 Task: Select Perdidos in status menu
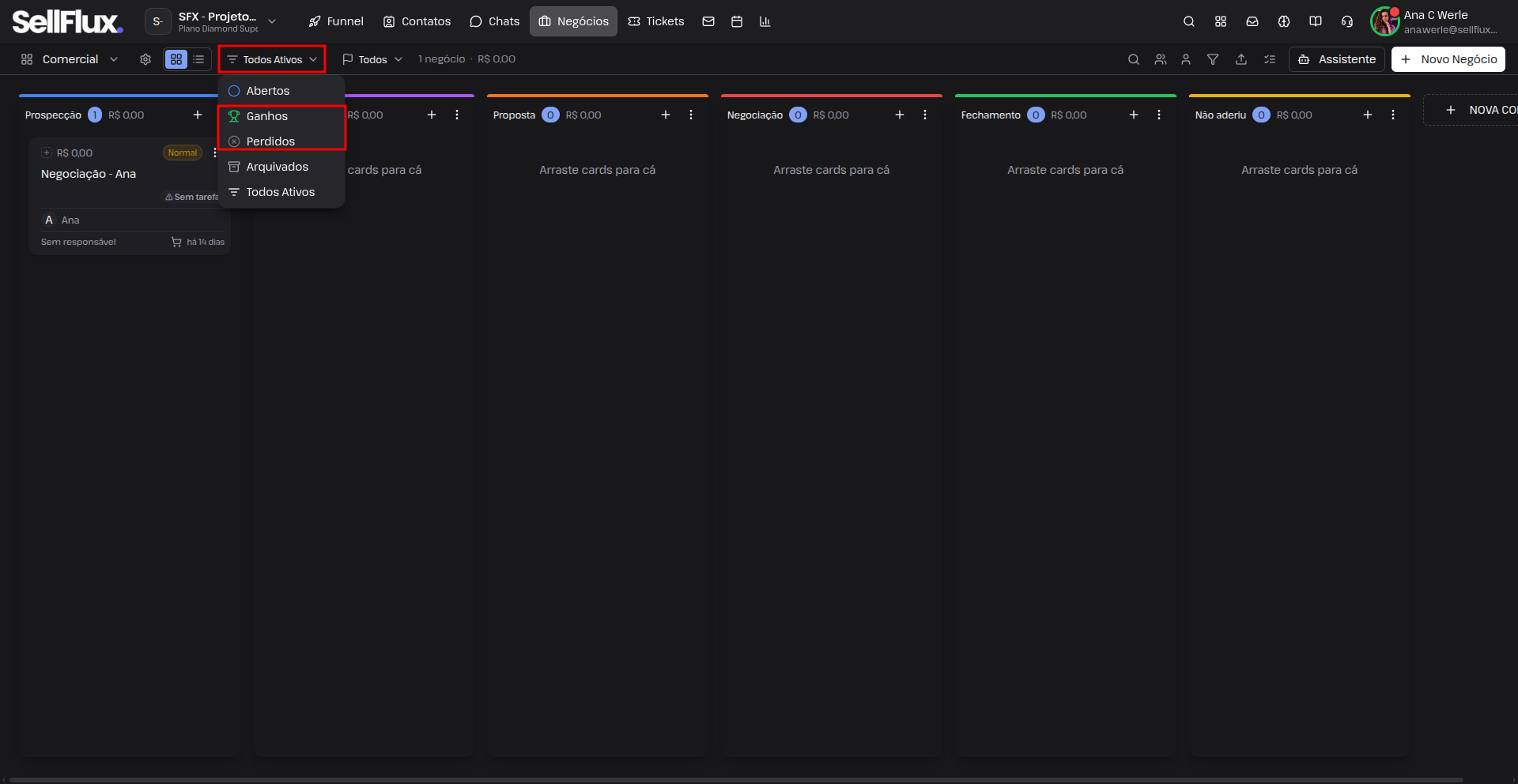pos(281,141)
